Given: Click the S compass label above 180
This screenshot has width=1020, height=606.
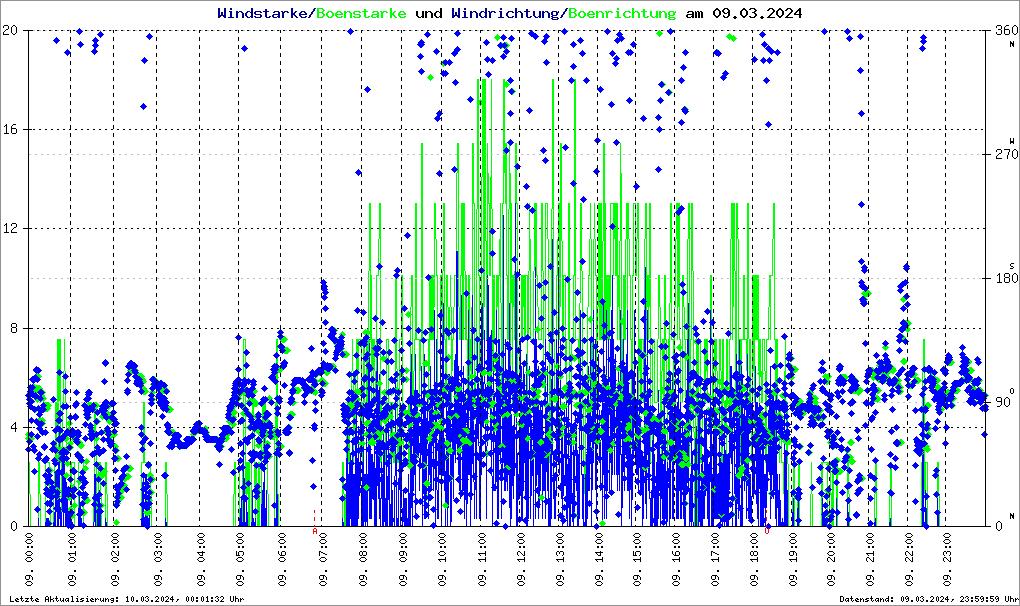Looking at the screenshot, I should 1012,265.
